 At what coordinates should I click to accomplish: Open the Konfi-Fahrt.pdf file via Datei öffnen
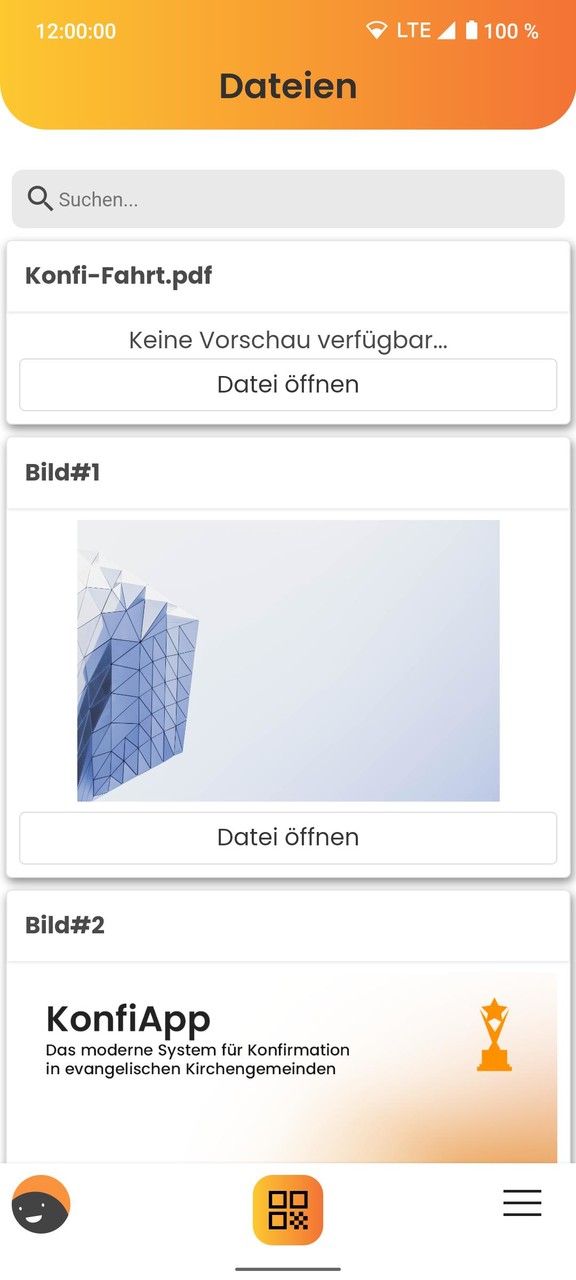(288, 384)
